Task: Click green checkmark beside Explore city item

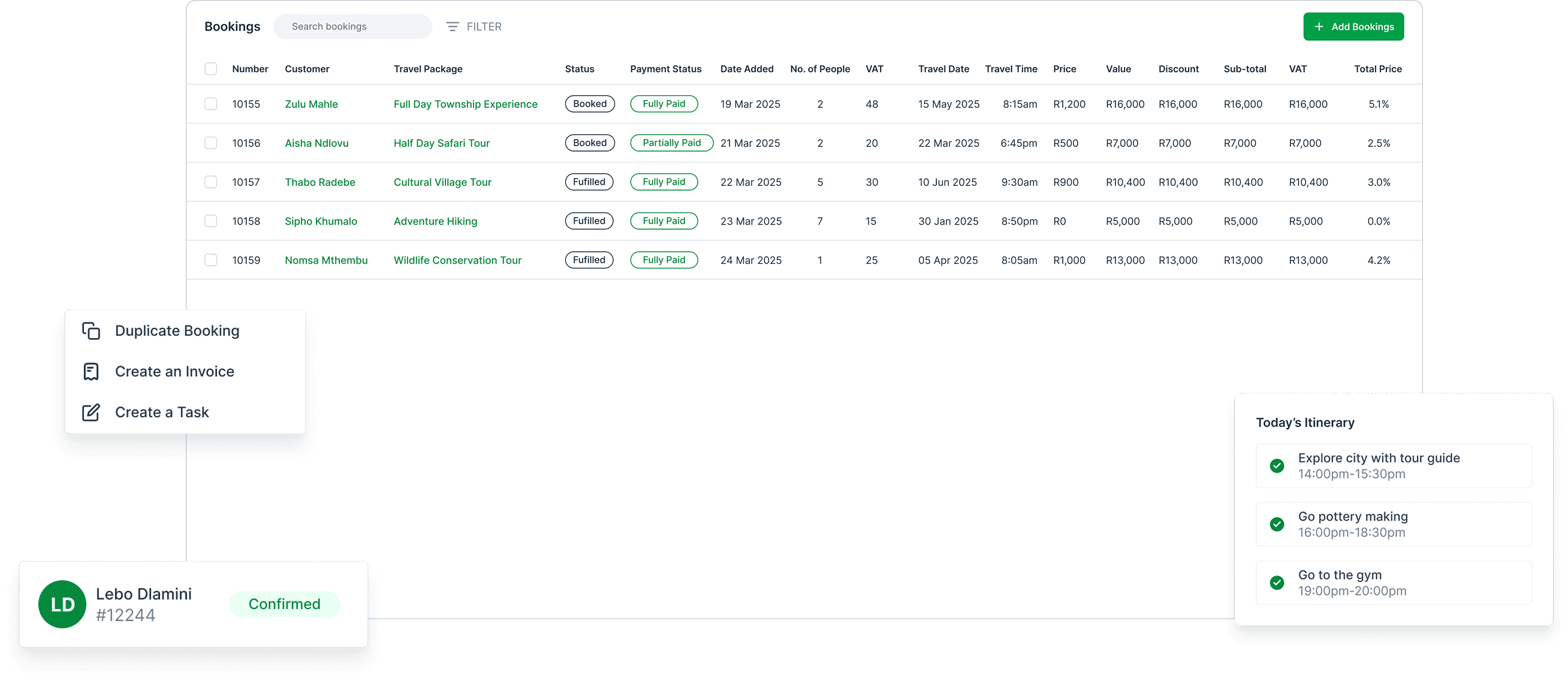Action: [1277, 466]
